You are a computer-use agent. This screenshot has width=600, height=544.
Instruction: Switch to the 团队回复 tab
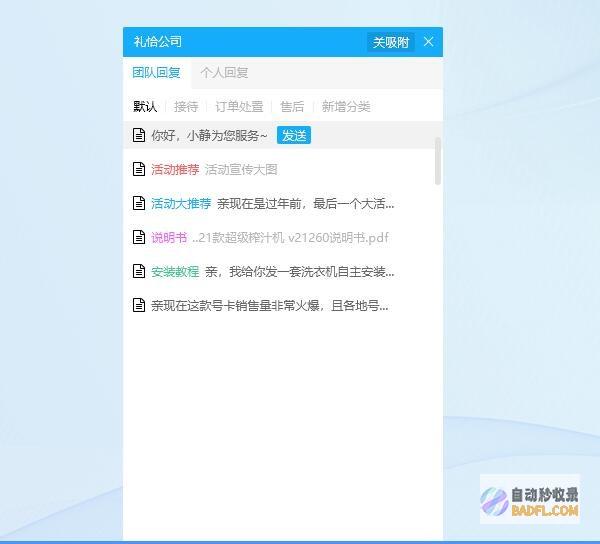click(x=156, y=73)
